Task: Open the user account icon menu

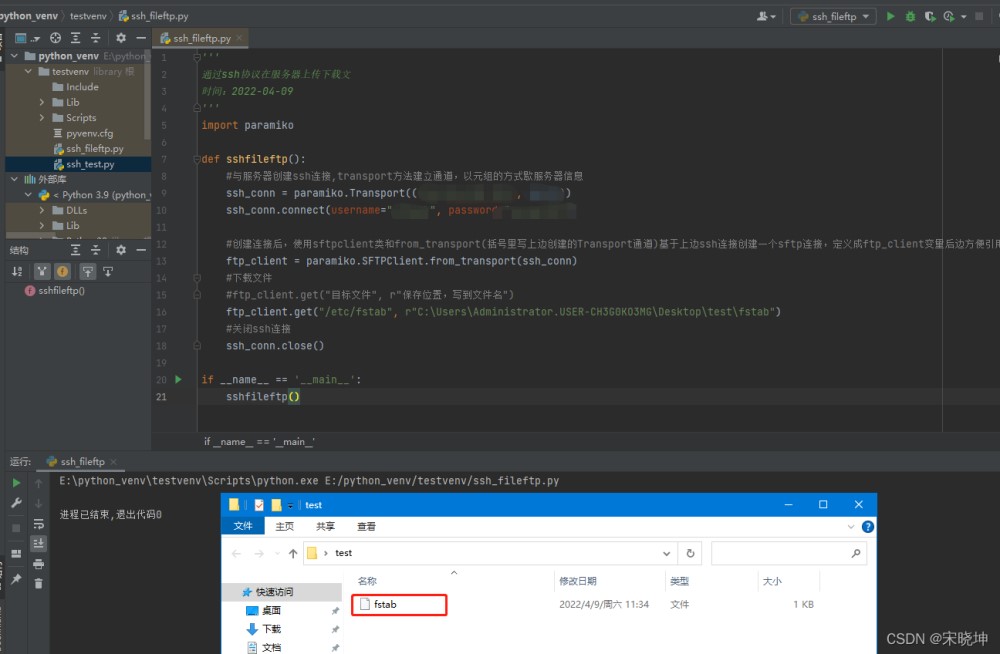Action: (766, 16)
